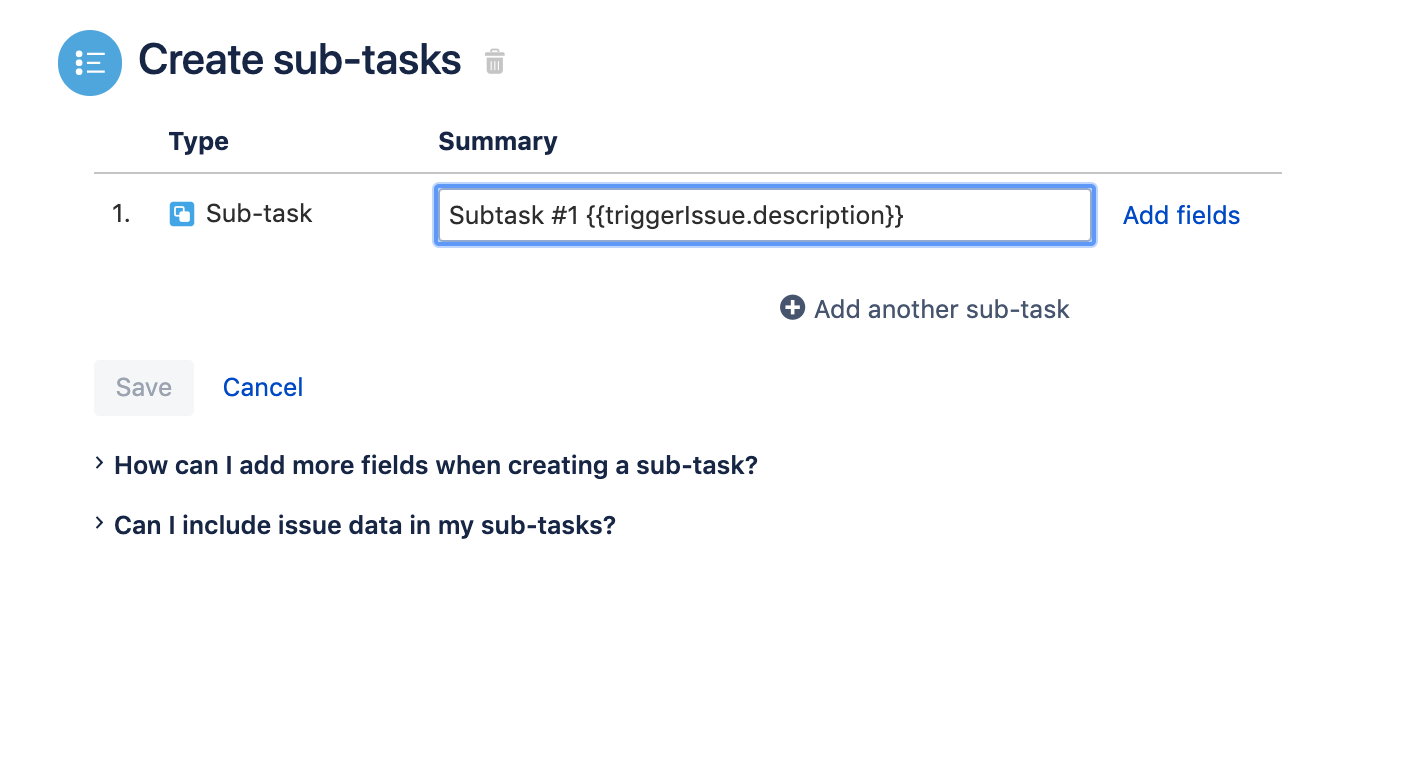The image size is (1402, 774).
Task: Click the row number label '1.'
Action: (120, 213)
